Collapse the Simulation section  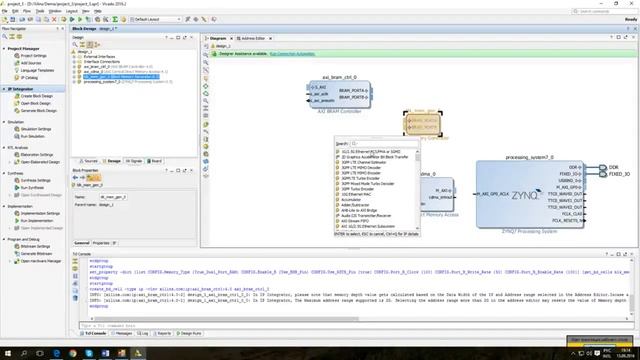(x=4, y=122)
